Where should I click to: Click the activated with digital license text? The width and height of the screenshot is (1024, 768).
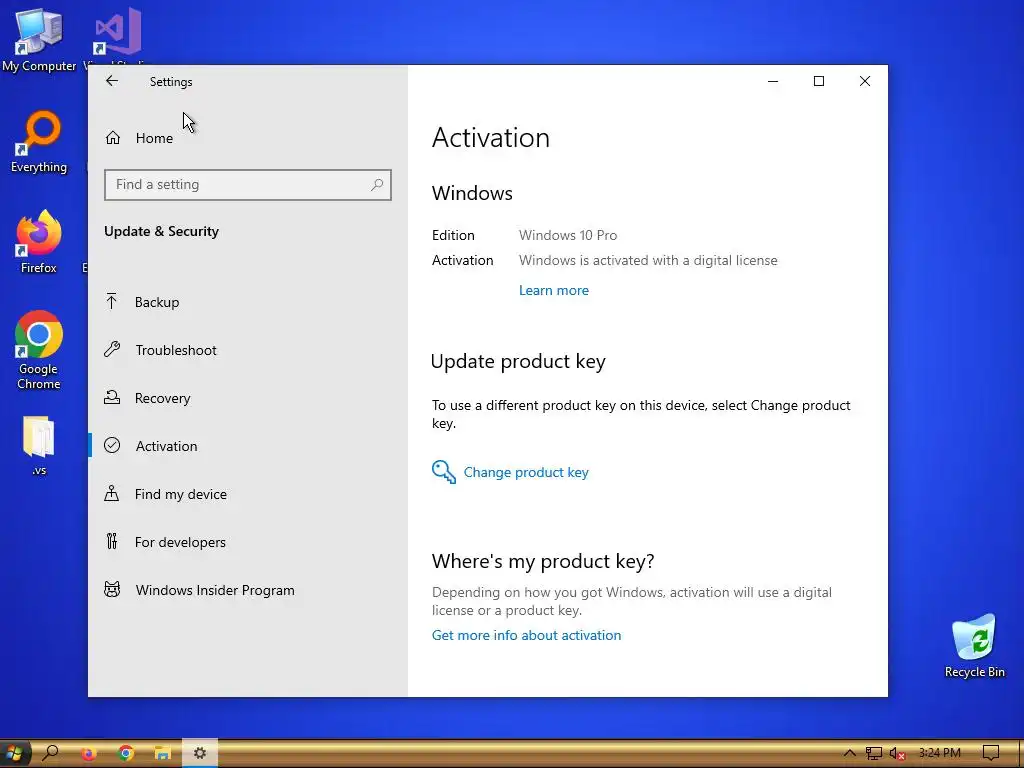point(648,261)
